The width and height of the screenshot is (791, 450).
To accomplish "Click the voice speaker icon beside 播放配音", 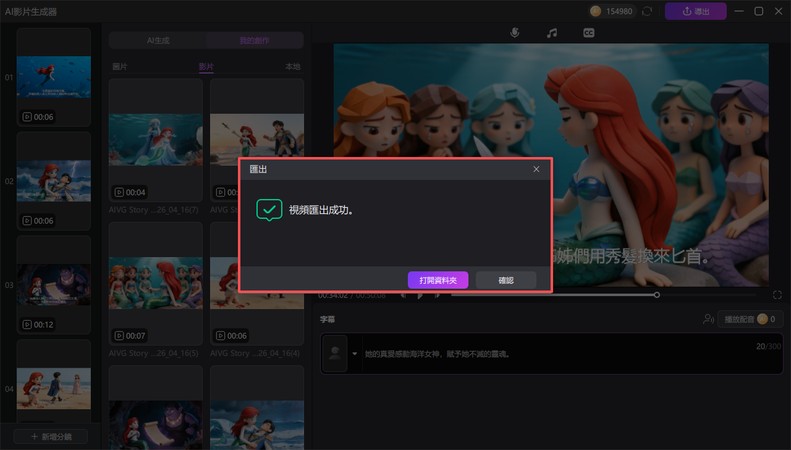I will 708,319.
